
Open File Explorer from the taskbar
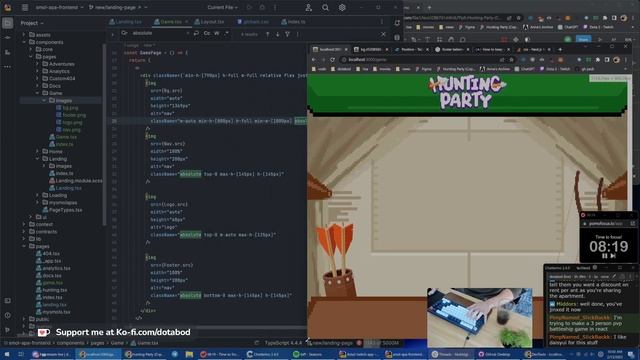pos(189,354)
